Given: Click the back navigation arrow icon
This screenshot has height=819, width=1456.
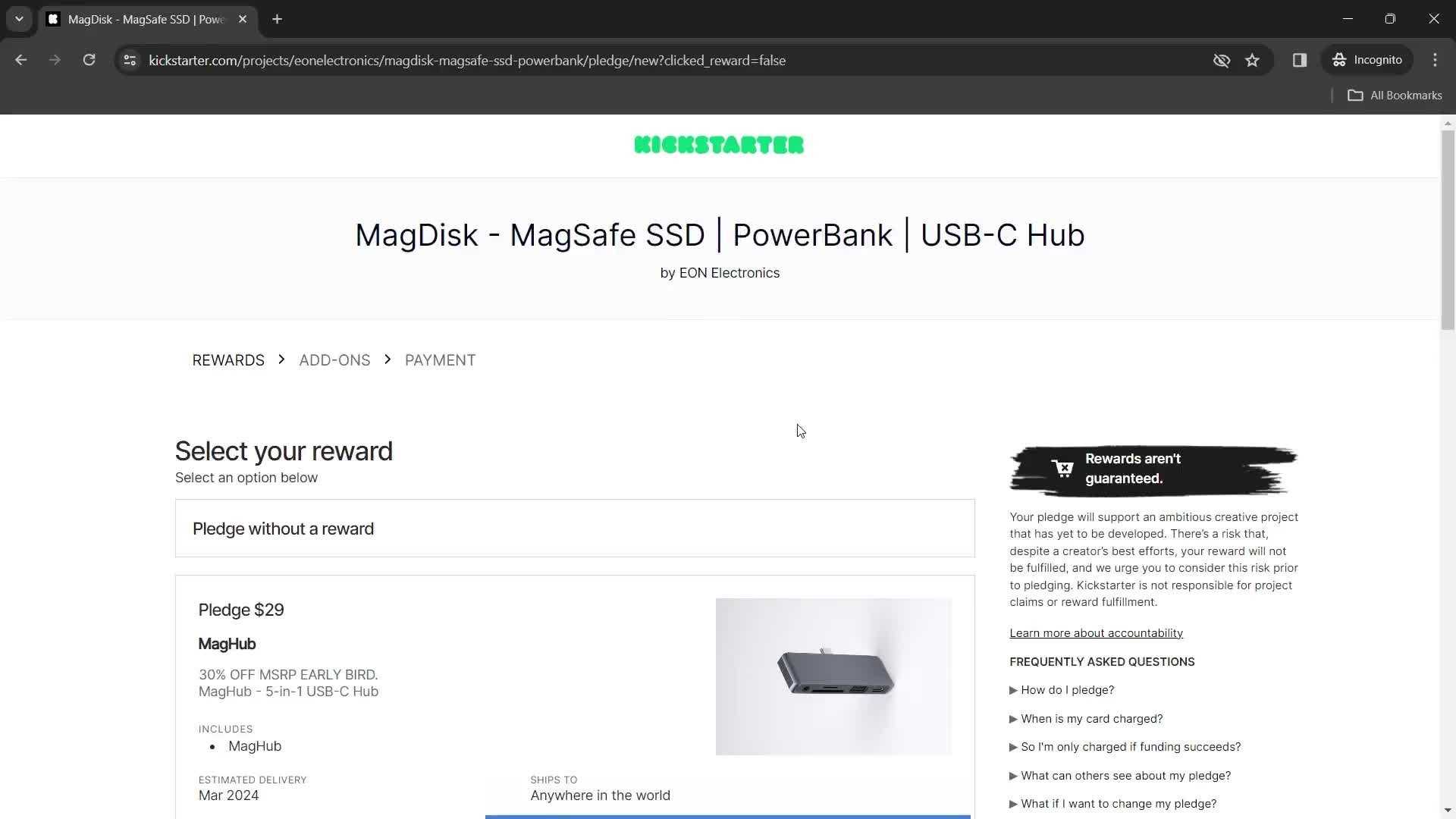Looking at the screenshot, I should (x=22, y=60).
